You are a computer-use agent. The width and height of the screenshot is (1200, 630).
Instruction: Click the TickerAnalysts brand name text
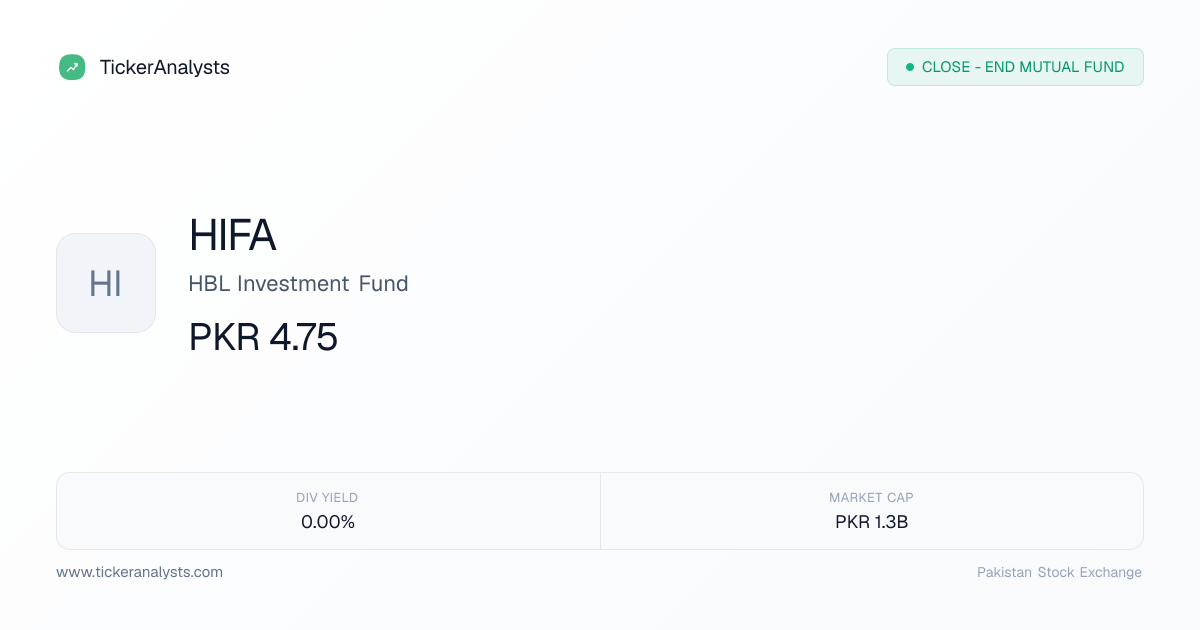164,67
